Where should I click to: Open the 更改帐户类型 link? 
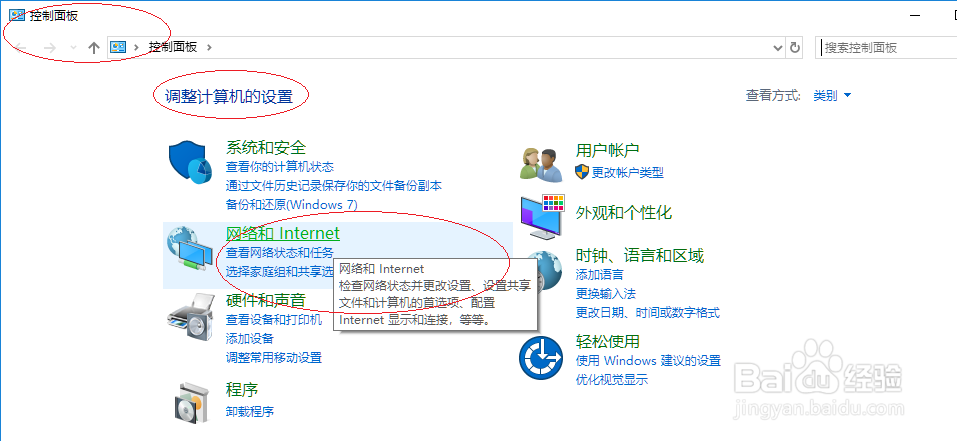point(627,173)
